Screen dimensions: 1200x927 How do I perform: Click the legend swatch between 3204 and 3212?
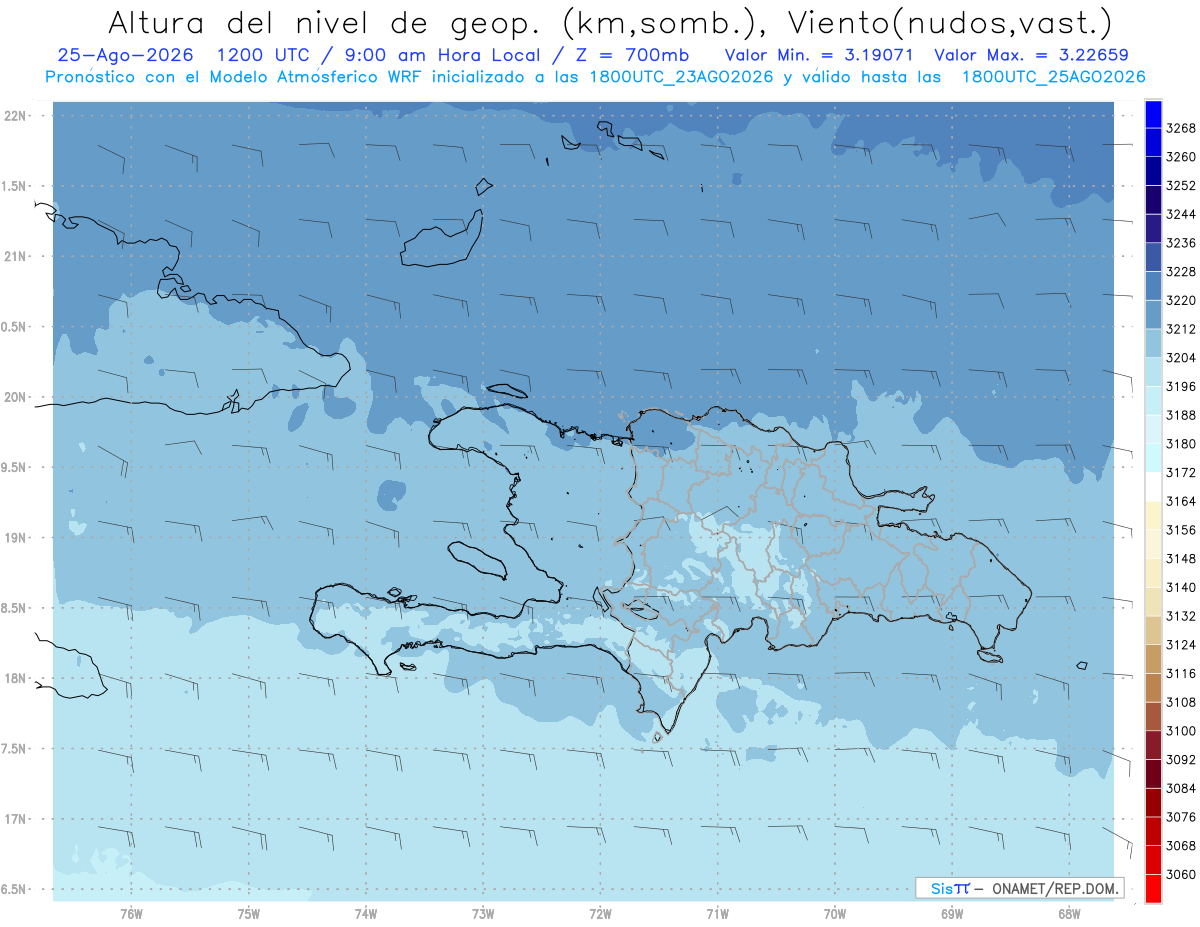[x=1152, y=344]
